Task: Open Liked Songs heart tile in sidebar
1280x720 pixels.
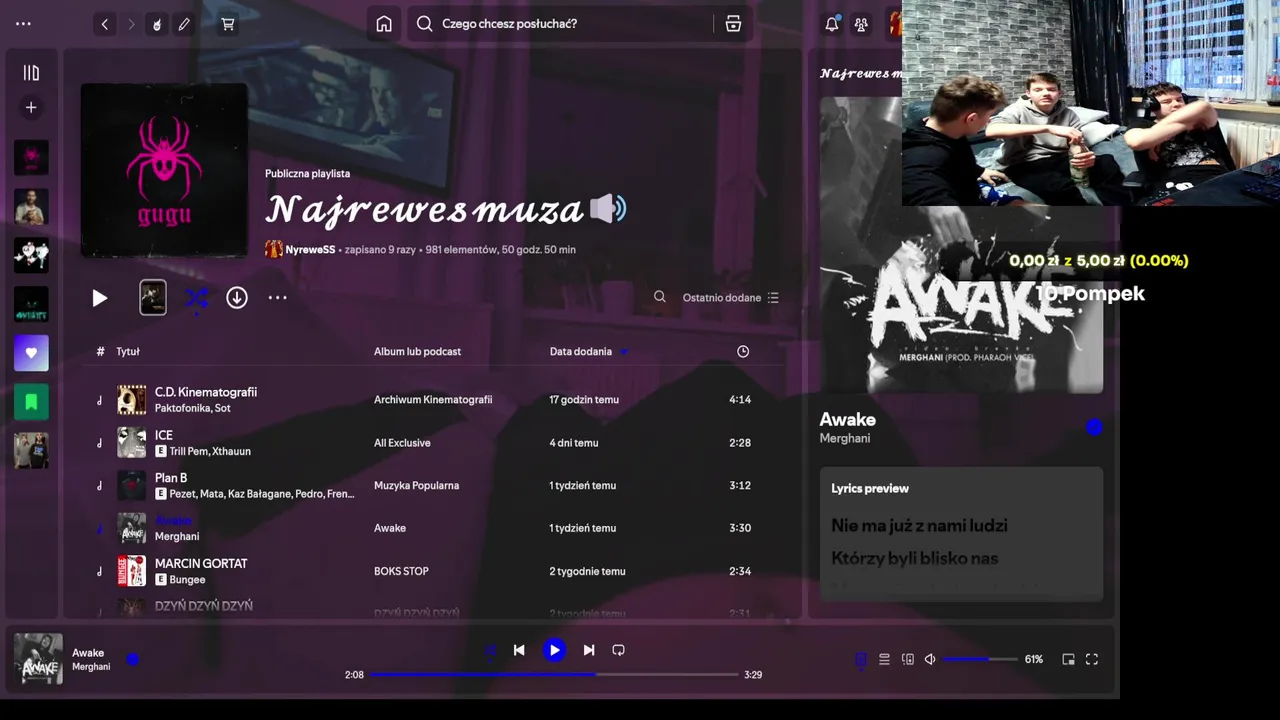Action: tap(31, 353)
